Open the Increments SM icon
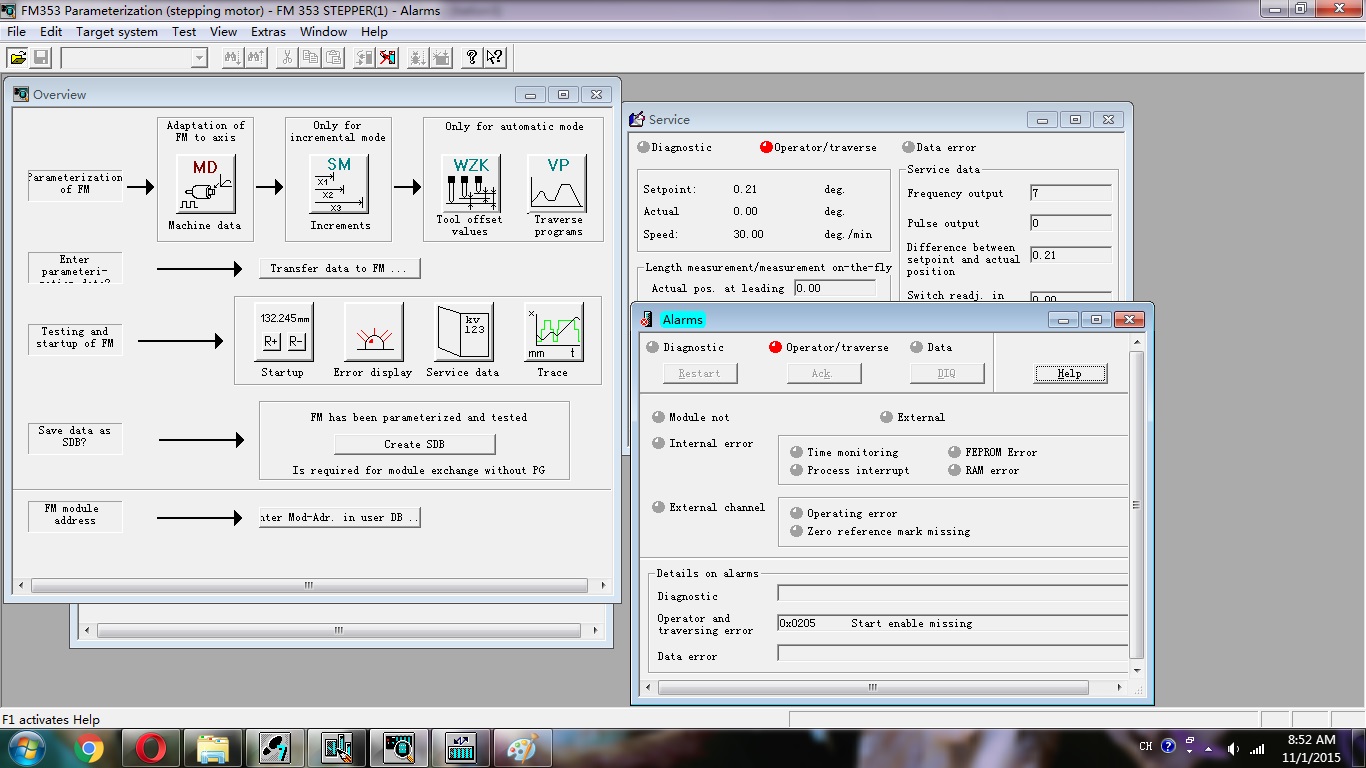Viewport: 1366px width, 768px height. coord(339,184)
